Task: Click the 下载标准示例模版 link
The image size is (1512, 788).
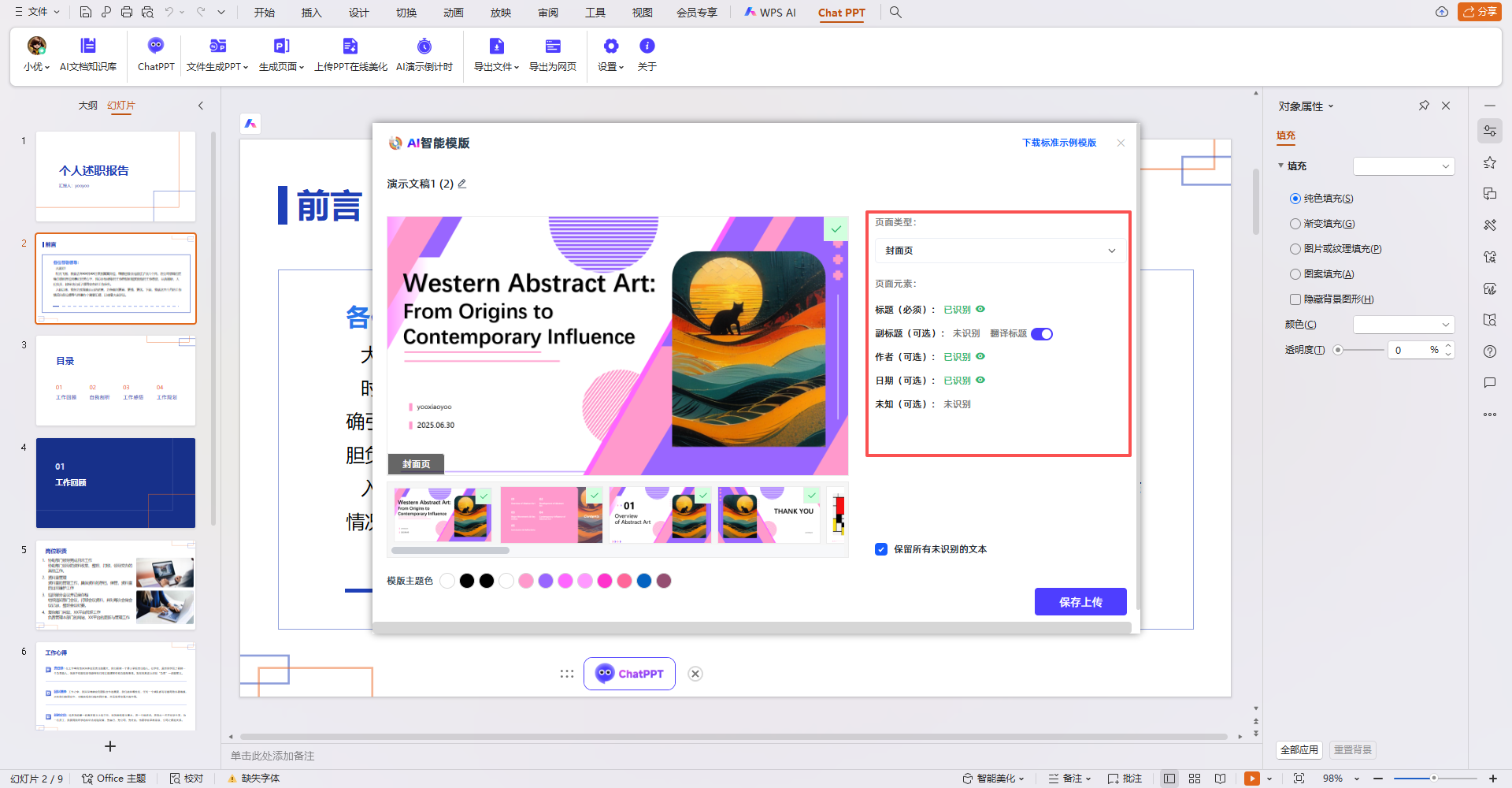Action: [1058, 143]
